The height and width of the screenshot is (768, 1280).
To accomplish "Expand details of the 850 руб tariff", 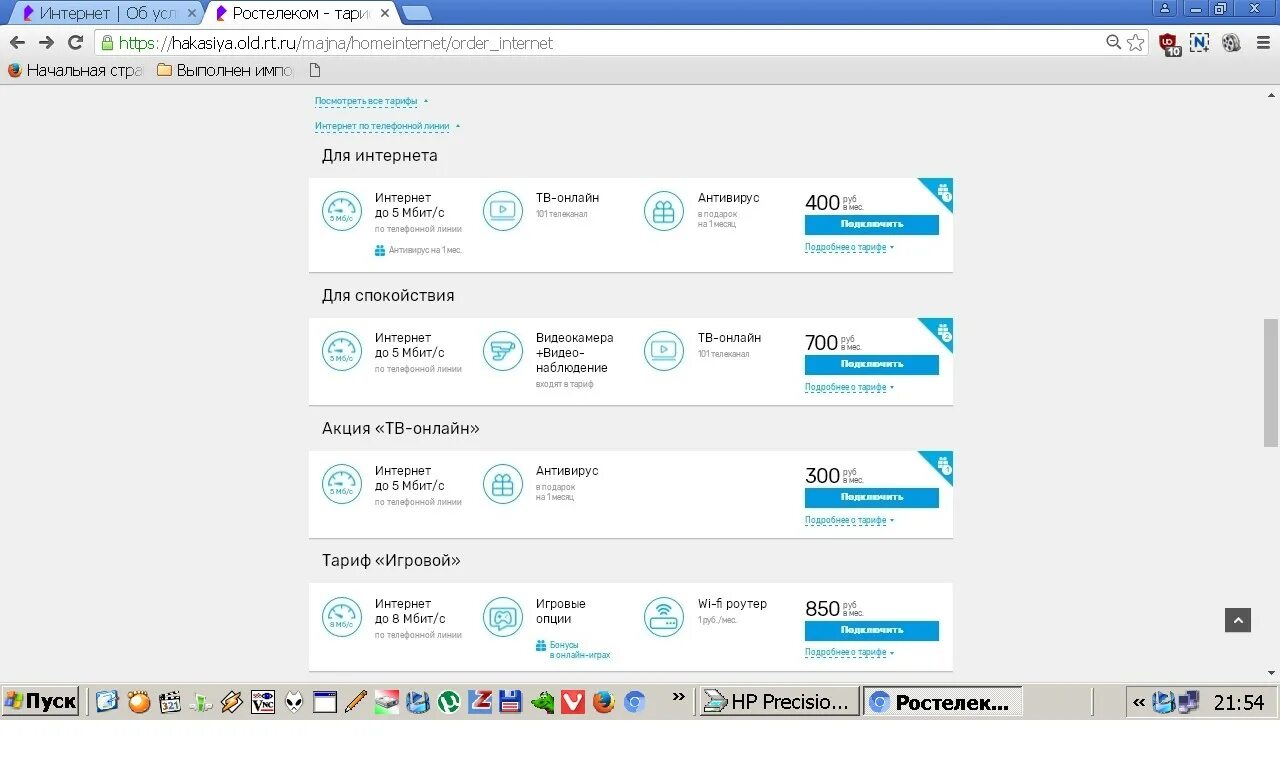I will (849, 652).
